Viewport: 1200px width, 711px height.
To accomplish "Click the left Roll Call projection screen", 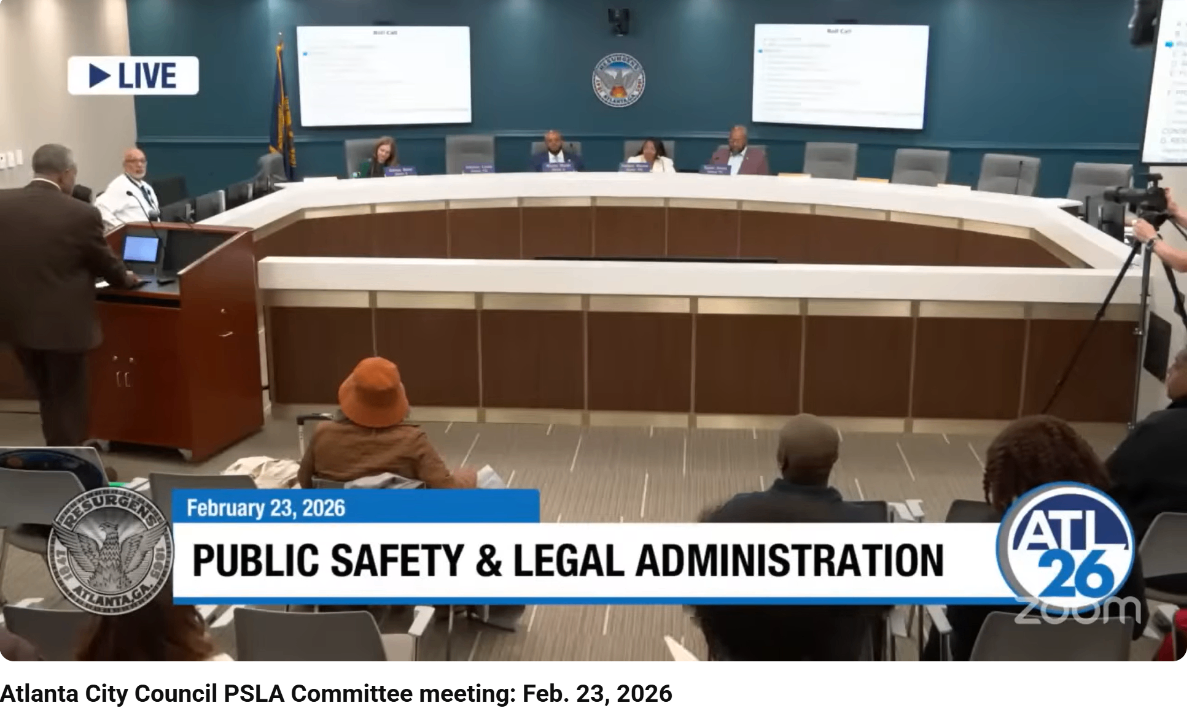I will click(383, 75).
